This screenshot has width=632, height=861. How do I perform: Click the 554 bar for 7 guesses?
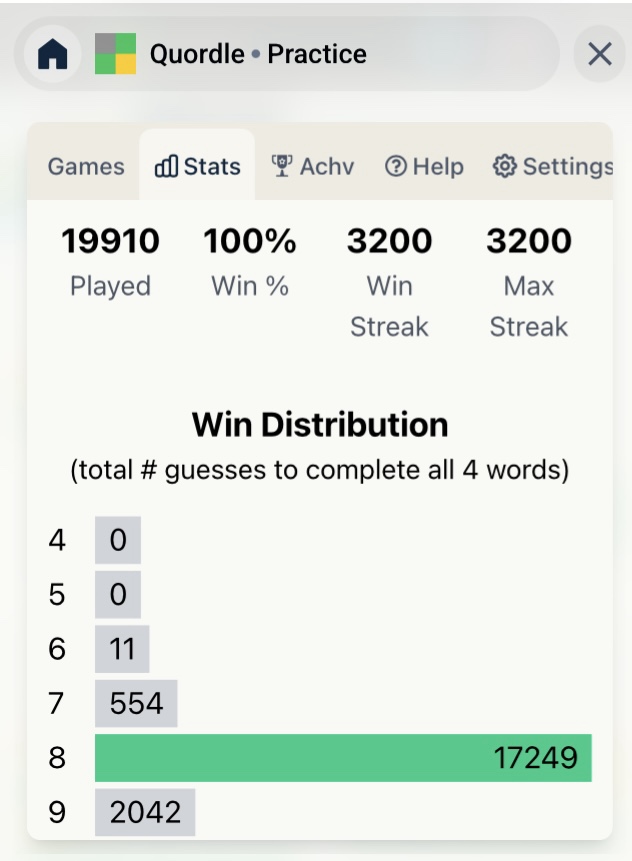136,704
